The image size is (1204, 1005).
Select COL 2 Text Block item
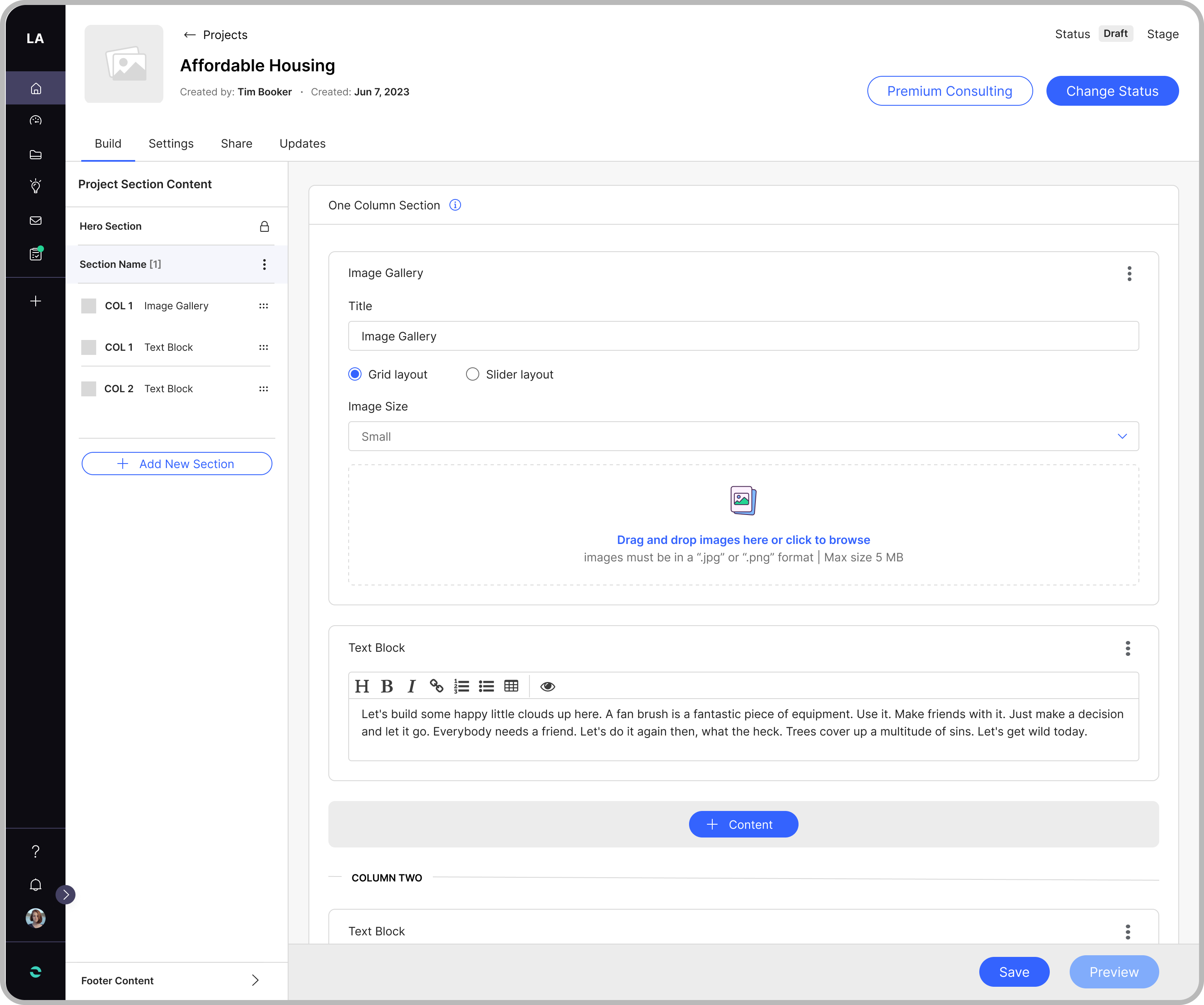175,389
